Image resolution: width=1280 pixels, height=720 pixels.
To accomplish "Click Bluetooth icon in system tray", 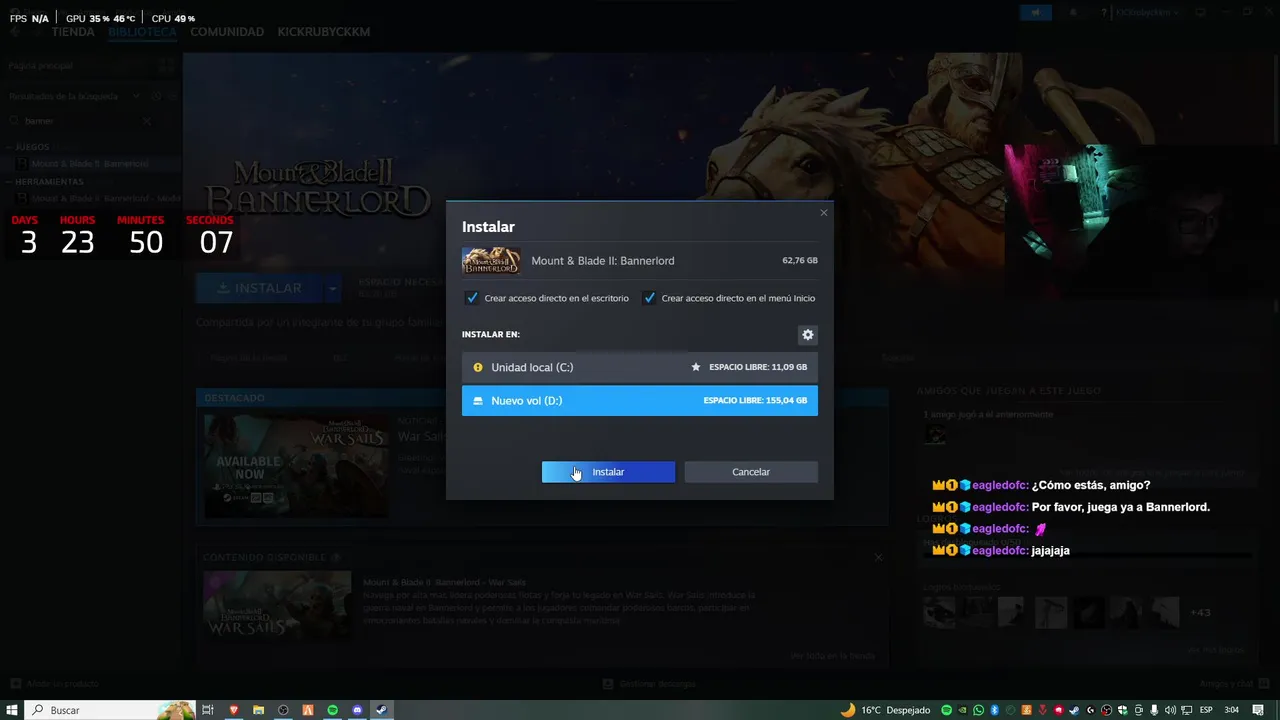I will tap(995, 710).
